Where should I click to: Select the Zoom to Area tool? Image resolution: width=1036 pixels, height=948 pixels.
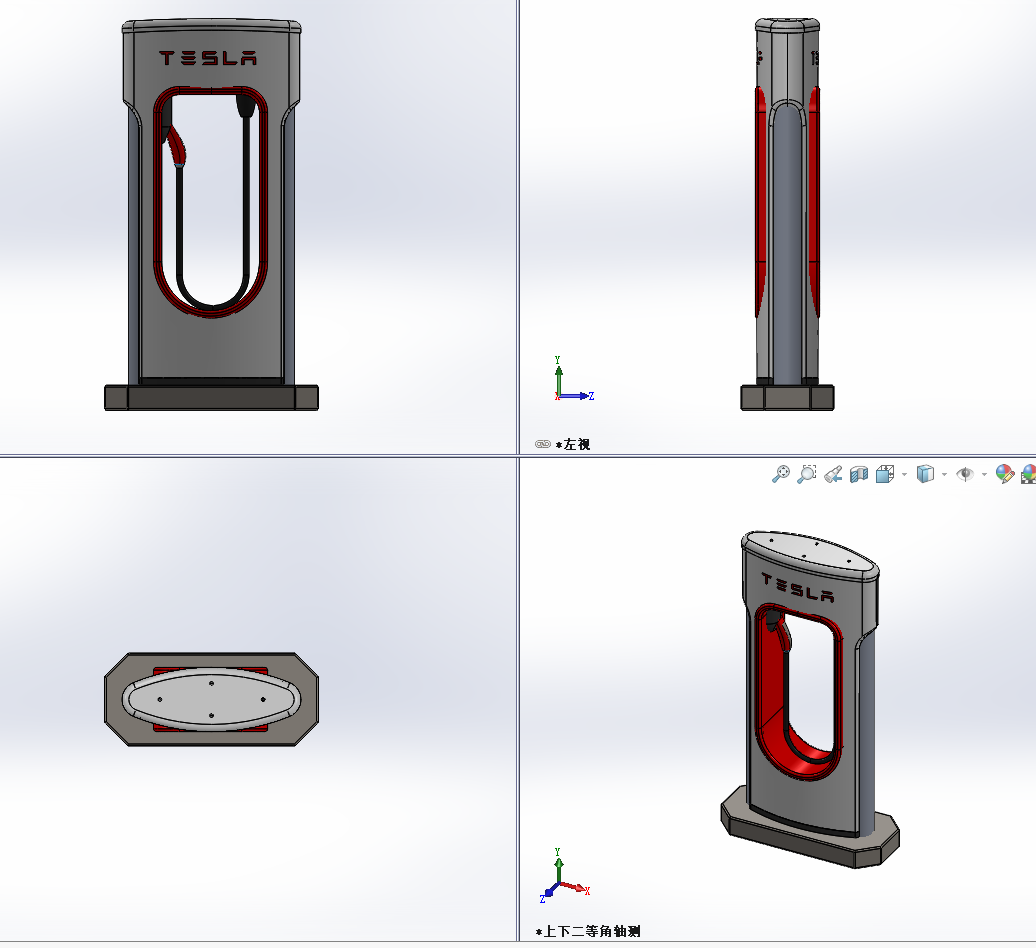[x=807, y=474]
